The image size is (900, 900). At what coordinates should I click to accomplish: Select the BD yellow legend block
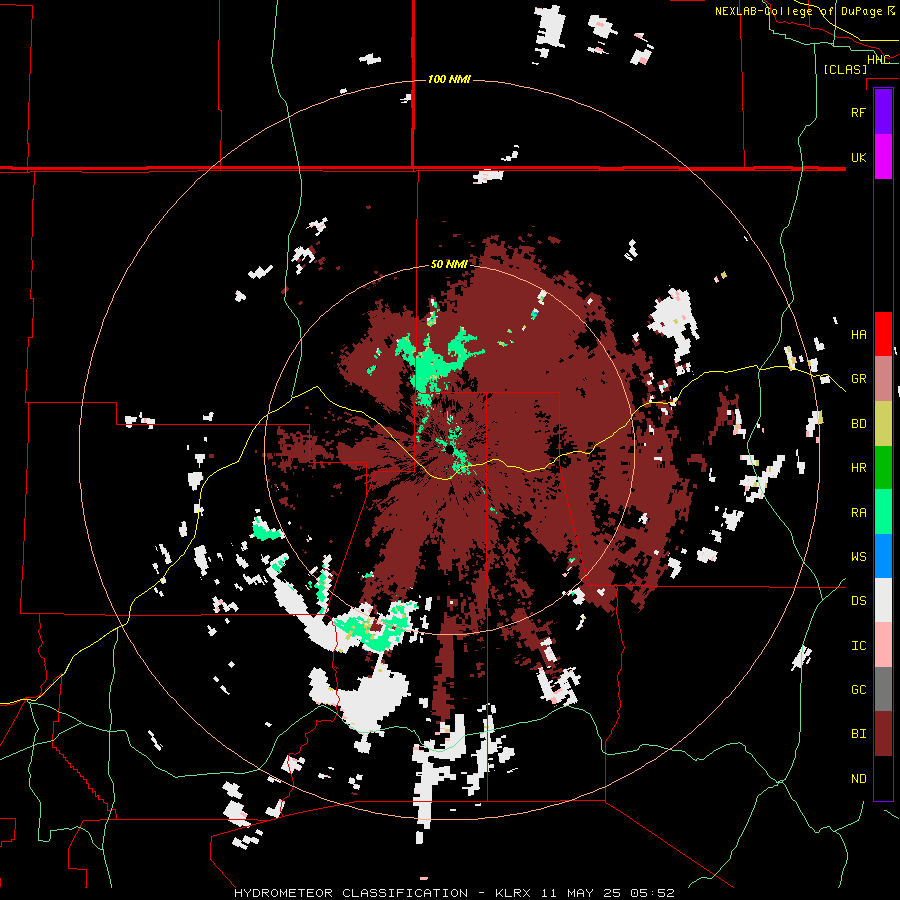click(x=883, y=423)
